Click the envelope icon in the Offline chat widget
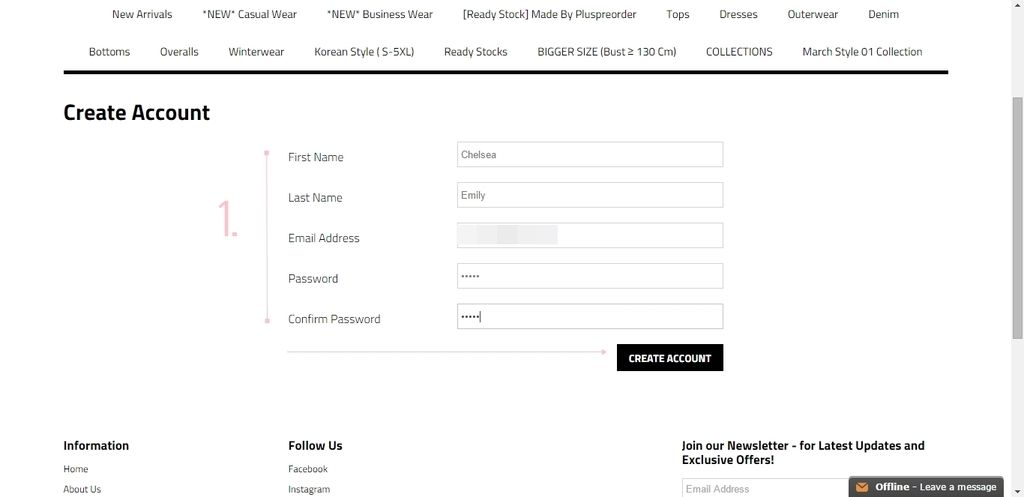1024x497 pixels. click(862, 487)
